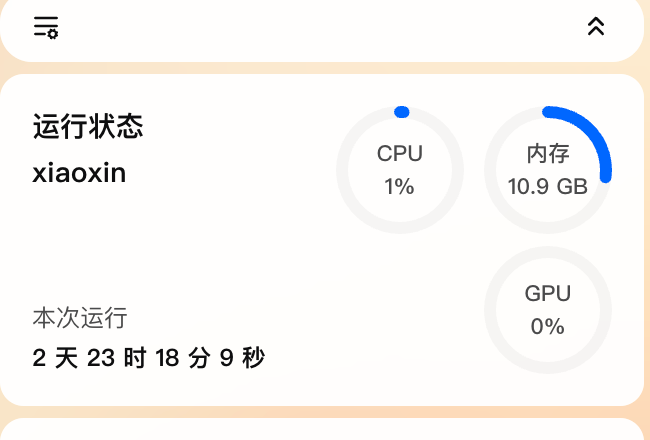Click the GPU label text

point(548,294)
